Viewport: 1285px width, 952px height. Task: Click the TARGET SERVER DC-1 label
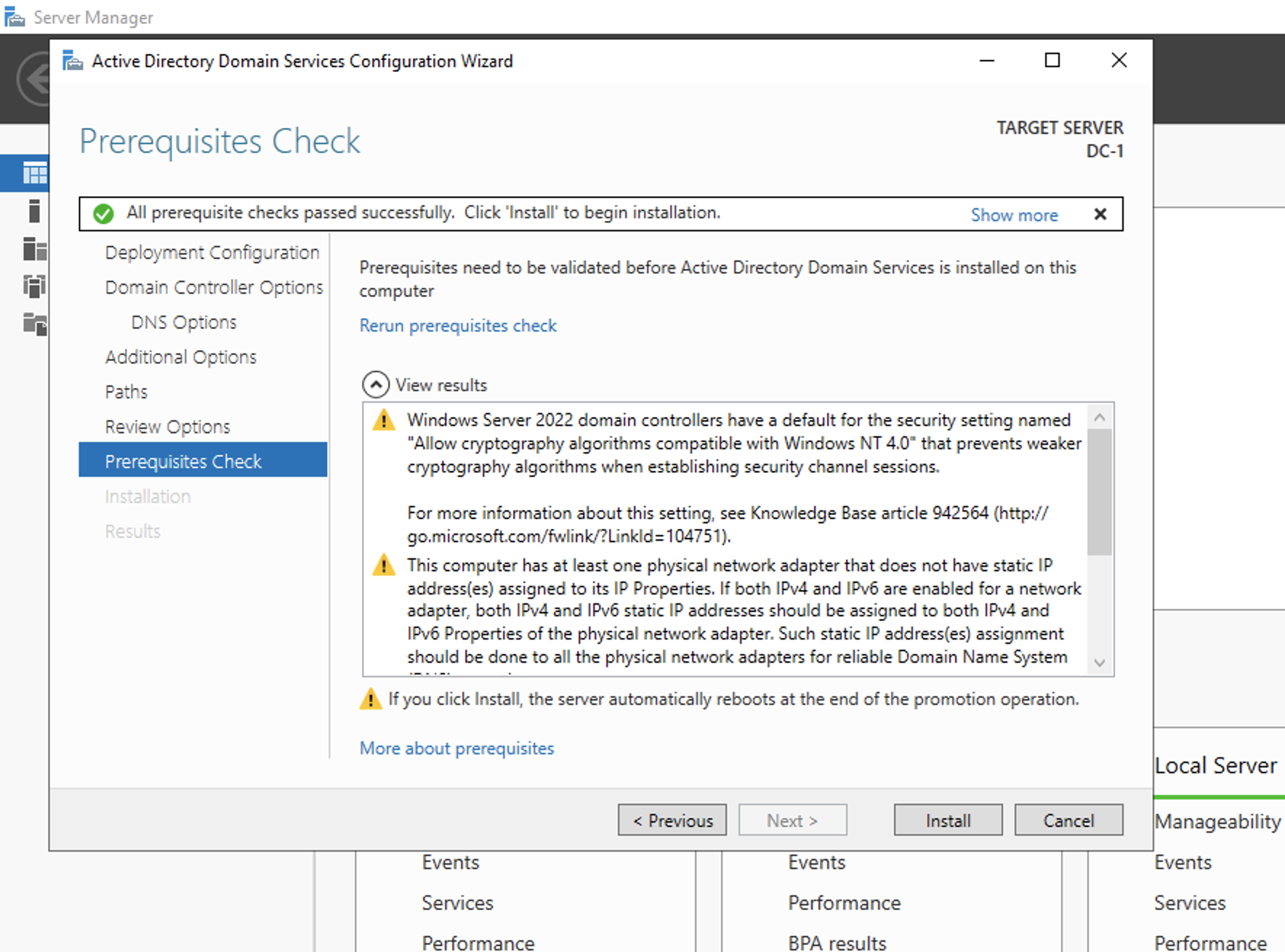click(1060, 140)
